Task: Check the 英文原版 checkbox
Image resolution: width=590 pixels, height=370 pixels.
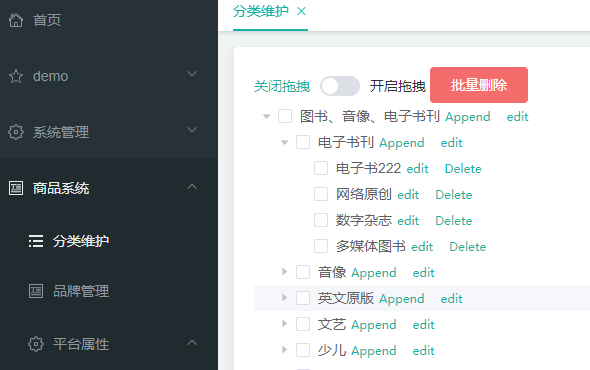Action: point(303,298)
